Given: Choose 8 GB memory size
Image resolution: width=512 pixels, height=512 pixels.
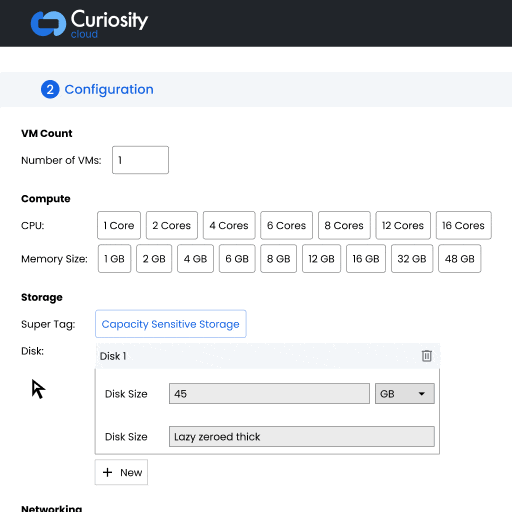Looking at the screenshot, I should point(279,259).
